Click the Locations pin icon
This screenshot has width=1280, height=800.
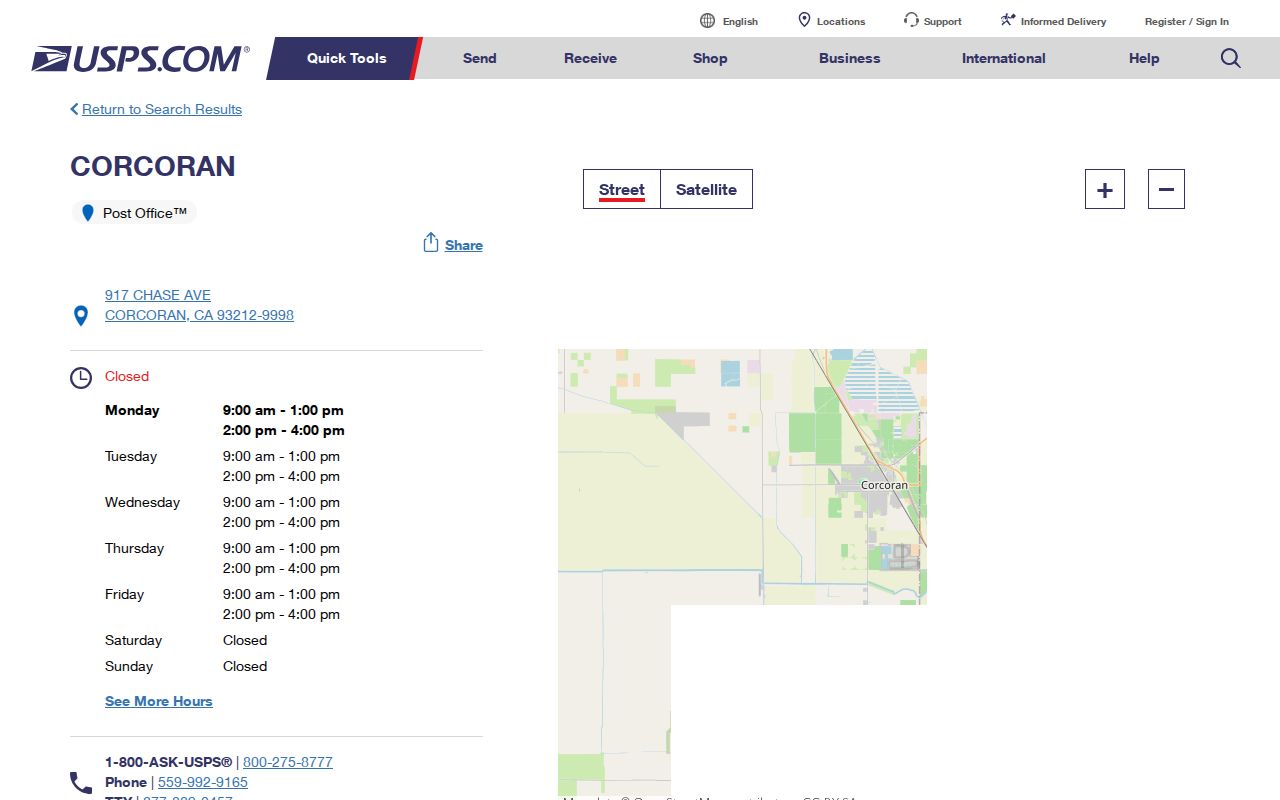pyautogui.click(x=804, y=20)
